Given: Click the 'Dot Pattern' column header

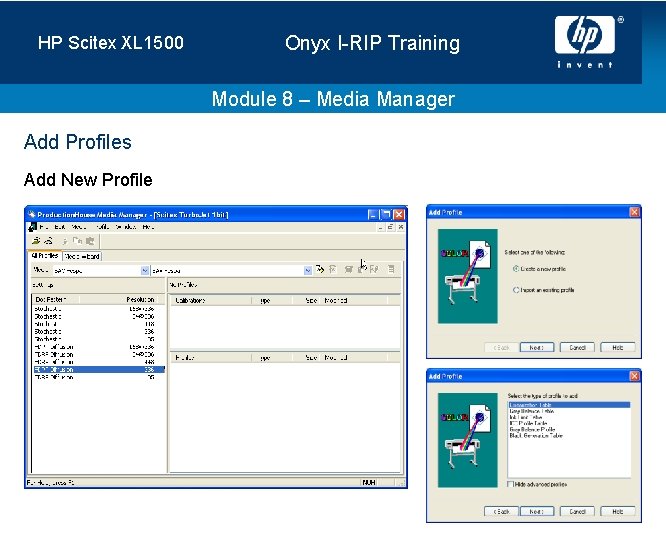Looking at the screenshot, I should (56, 299).
